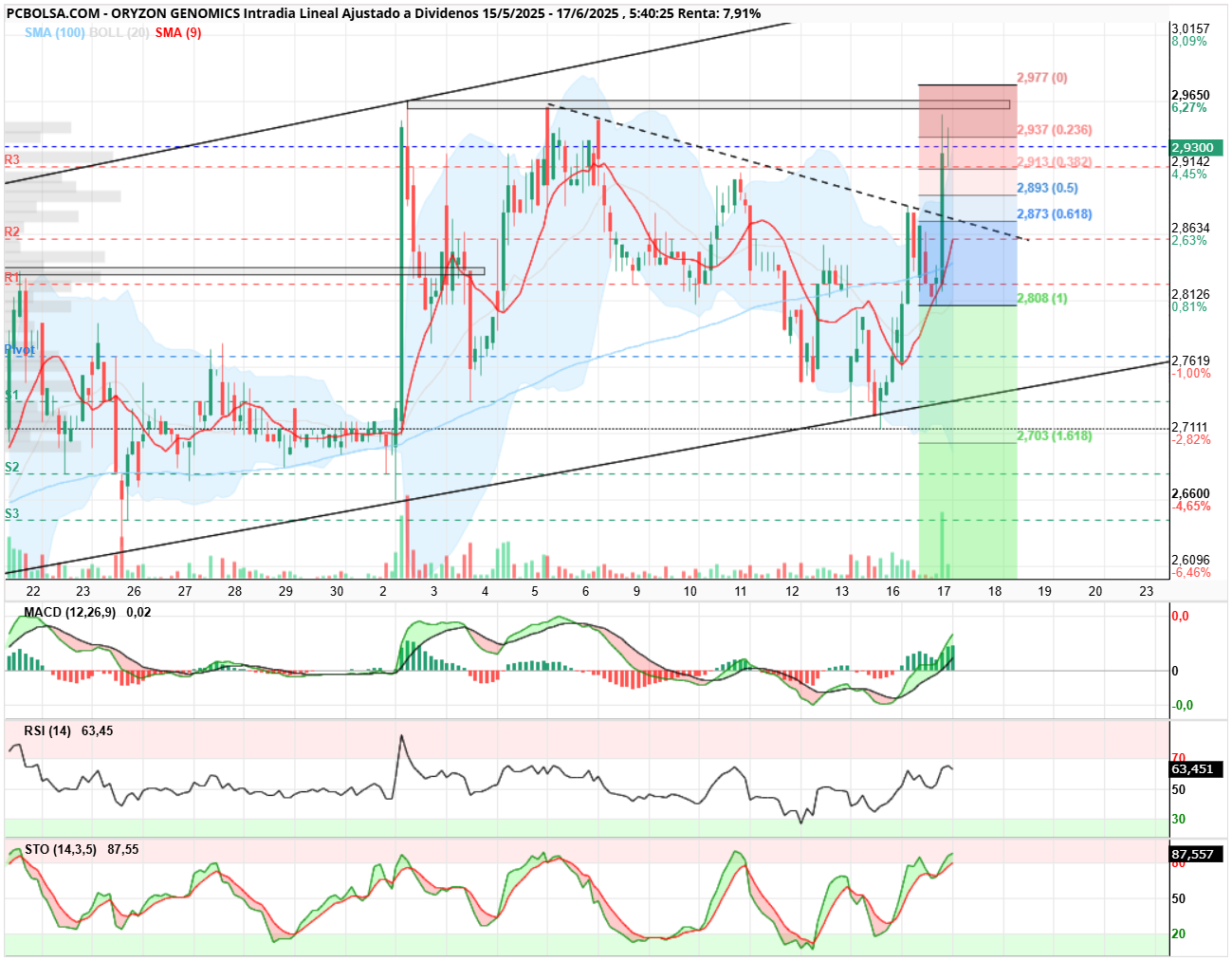
Task: Click the price axis value 3,0157
Action: point(1190,29)
